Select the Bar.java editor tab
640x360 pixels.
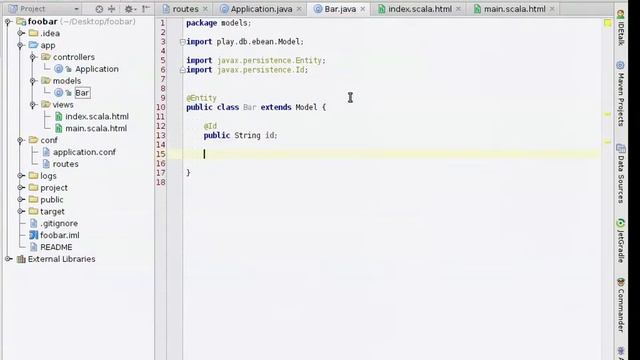click(340, 9)
